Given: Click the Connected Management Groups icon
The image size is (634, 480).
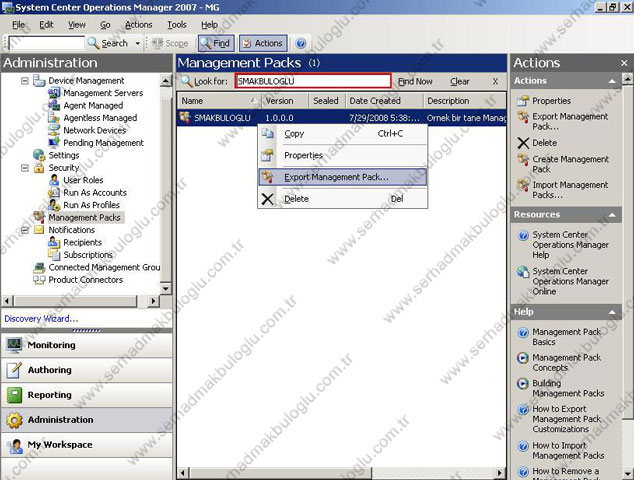Looking at the screenshot, I should click(39, 267).
